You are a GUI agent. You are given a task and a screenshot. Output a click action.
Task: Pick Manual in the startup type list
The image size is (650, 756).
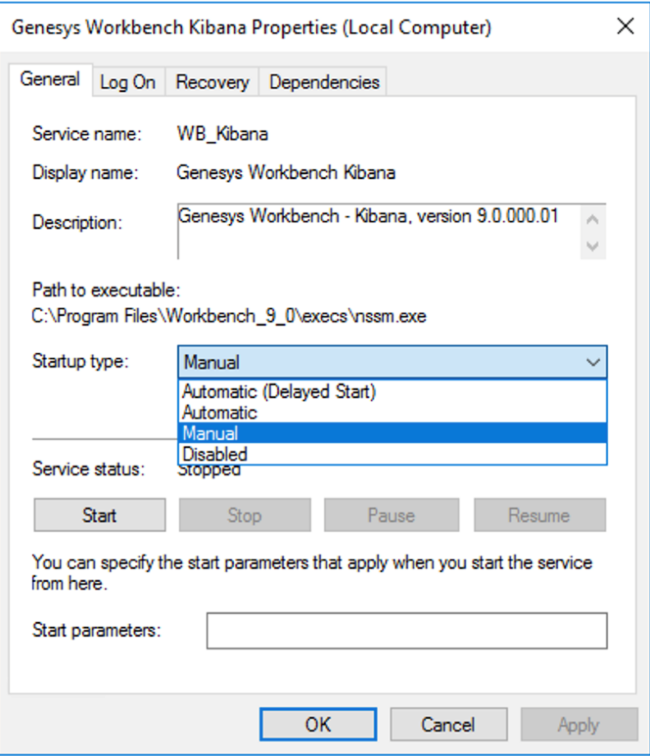point(210,433)
